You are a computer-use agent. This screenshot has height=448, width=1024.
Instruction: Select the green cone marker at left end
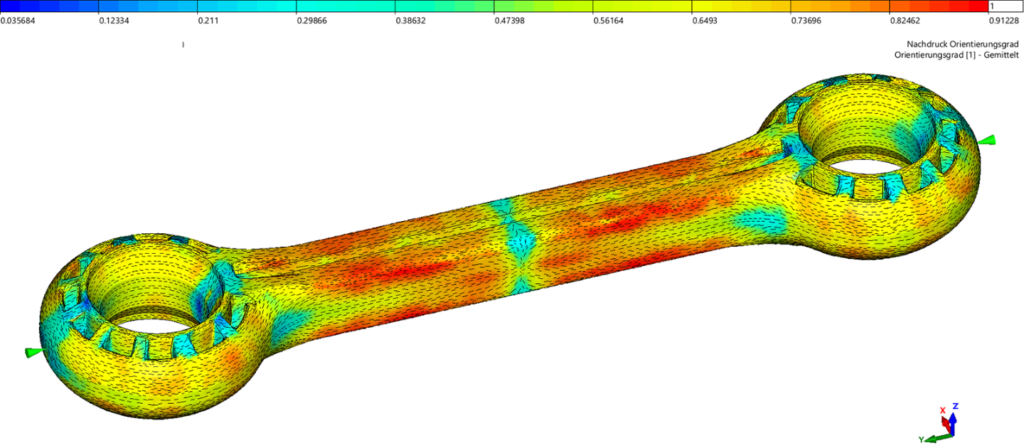34,352
